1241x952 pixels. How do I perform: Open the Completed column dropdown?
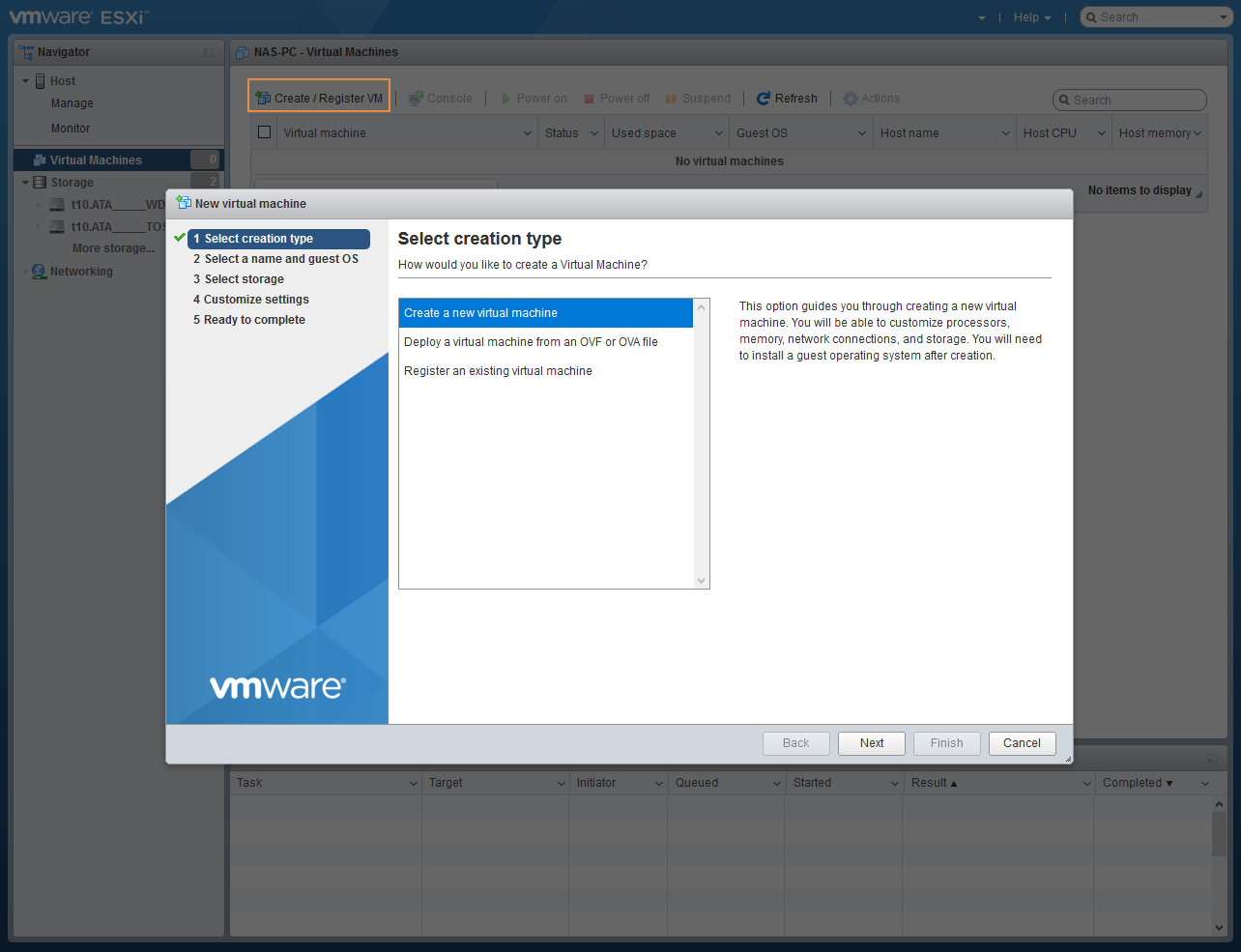(x=1205, y=784)
